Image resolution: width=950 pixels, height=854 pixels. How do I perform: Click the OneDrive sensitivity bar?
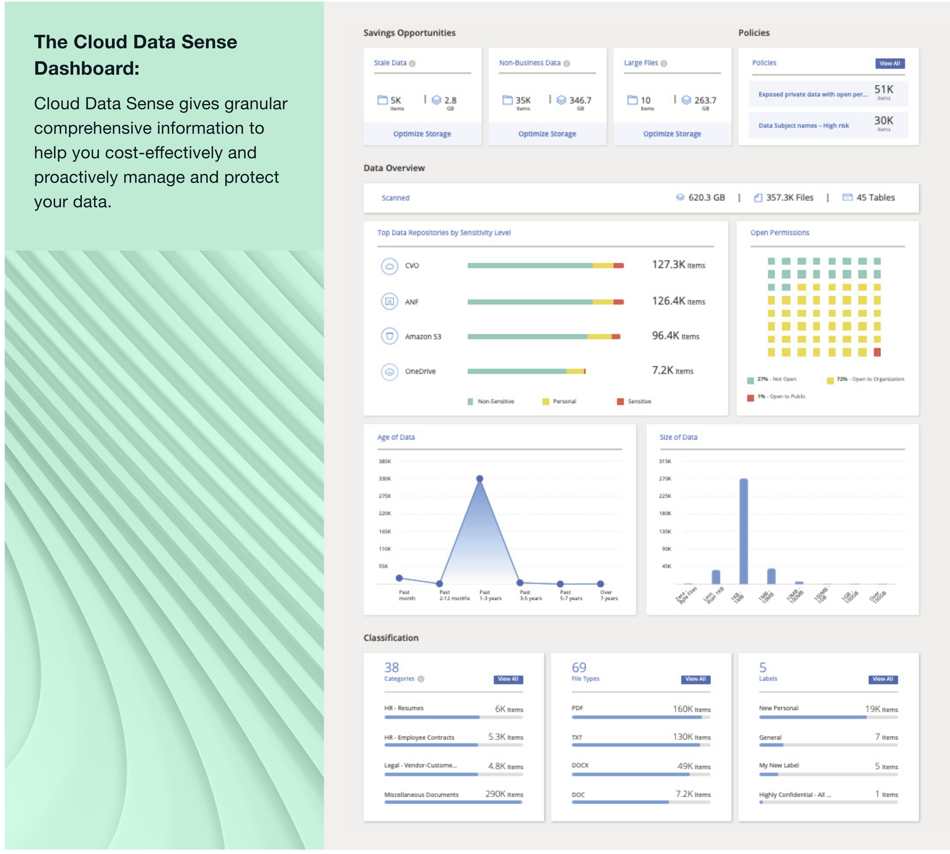tap(526, 371)
